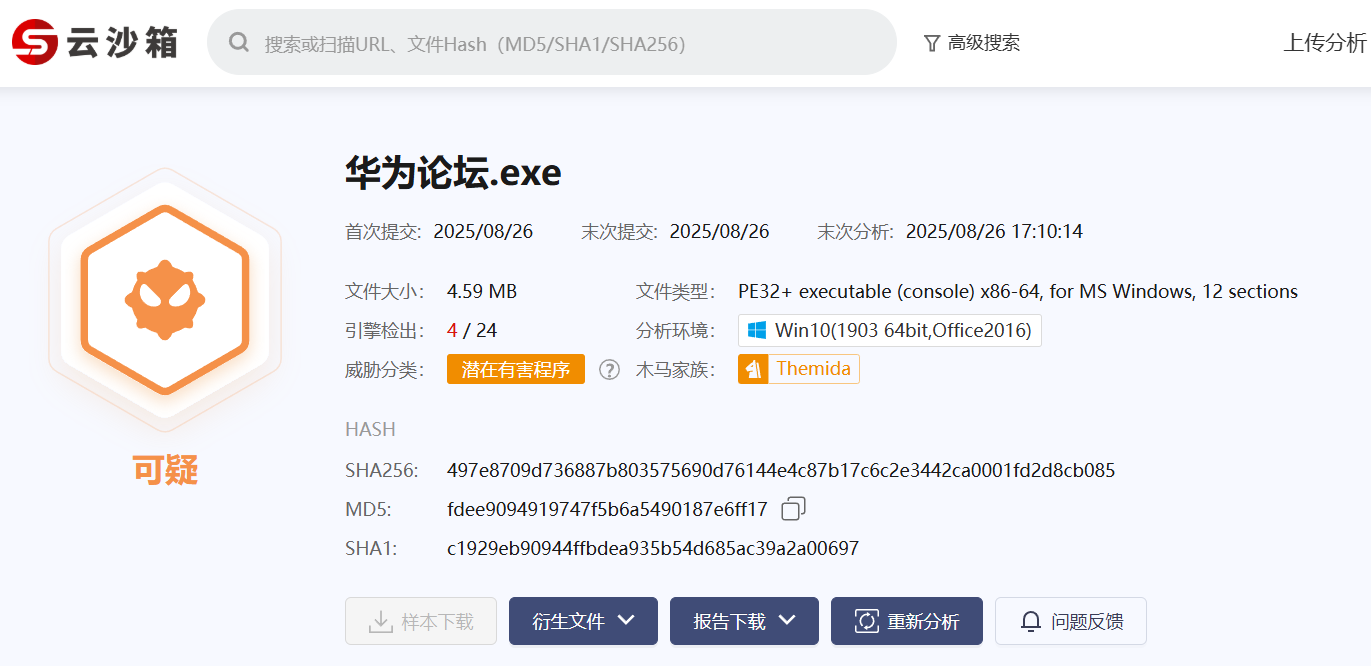Screen dimensions: 1371x666
Task: Click the 问题反馈 feedback button
Action: [1071, 621]
